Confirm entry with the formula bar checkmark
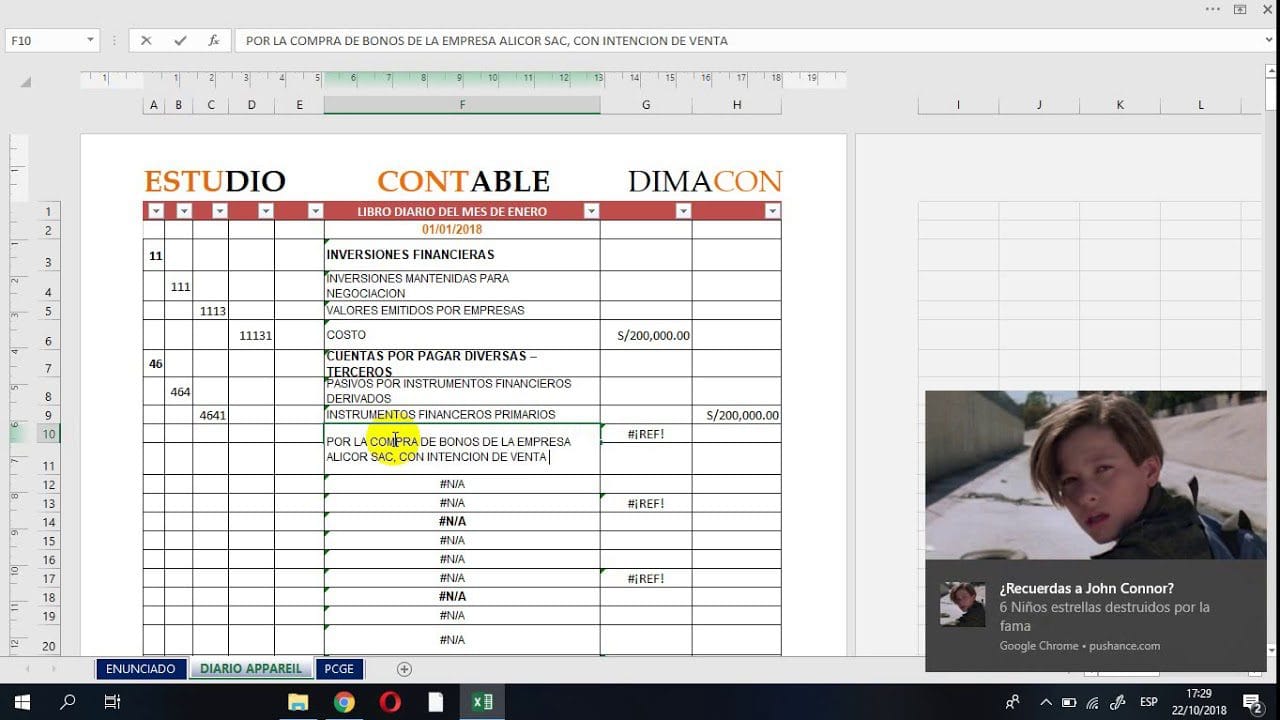The width and height of the screenshot is (1280, 720). click(x=181, y=40)
